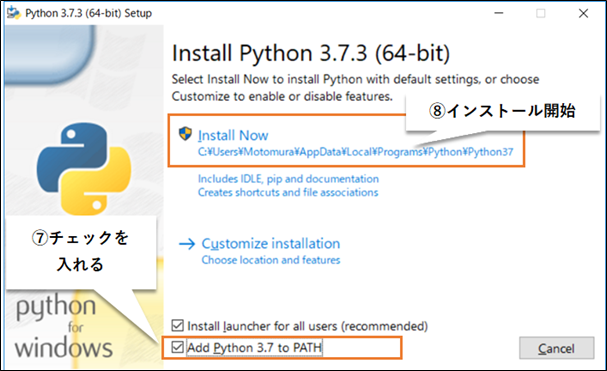607x371 pixels.
Task: Click 'Includes IDLE, pip and documentation' text
Action: pyautogui.click(x=288, y=179)
